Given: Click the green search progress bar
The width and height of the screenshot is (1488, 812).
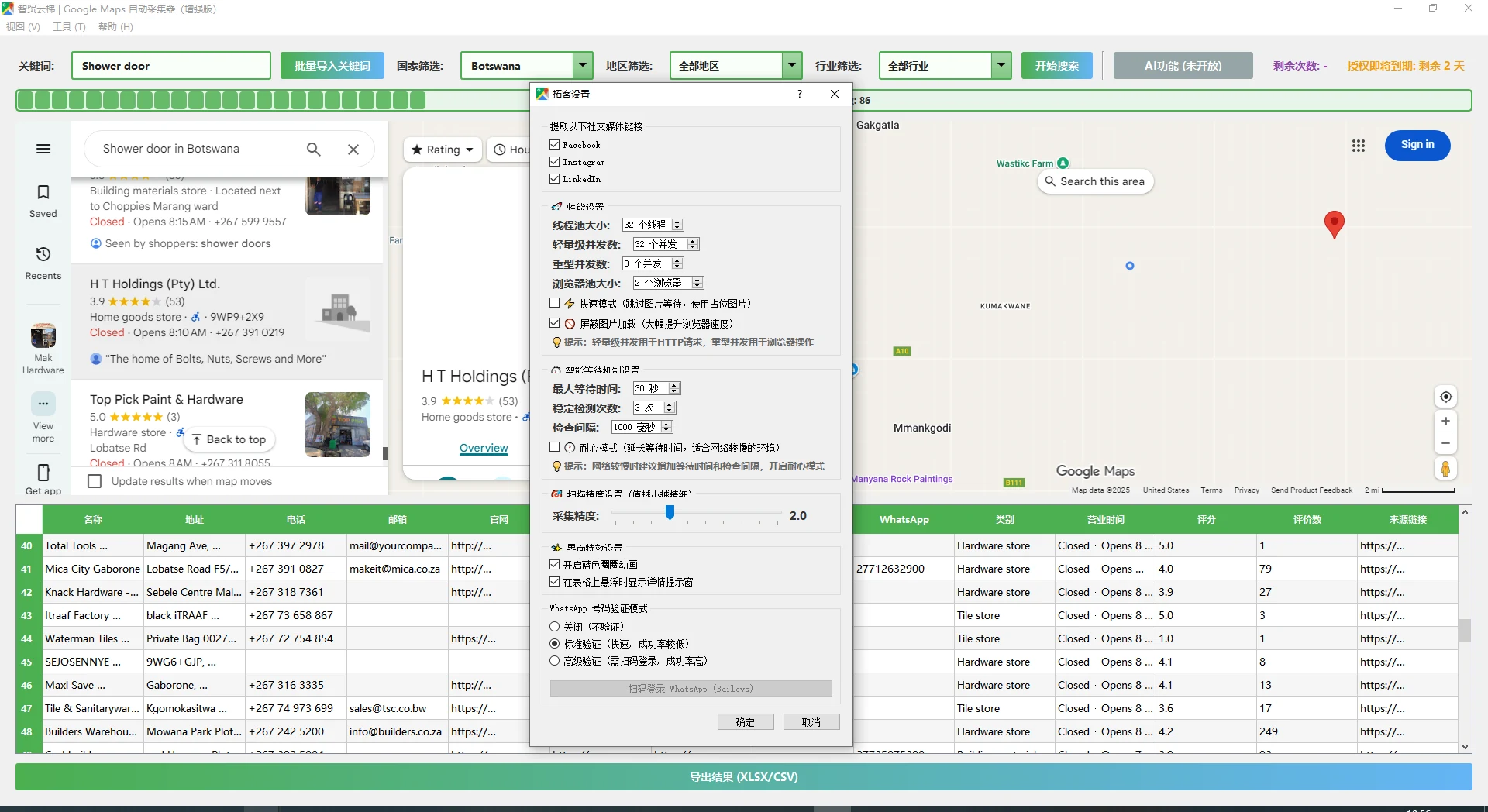Looking at the screenshot, I should click(744, 101).
